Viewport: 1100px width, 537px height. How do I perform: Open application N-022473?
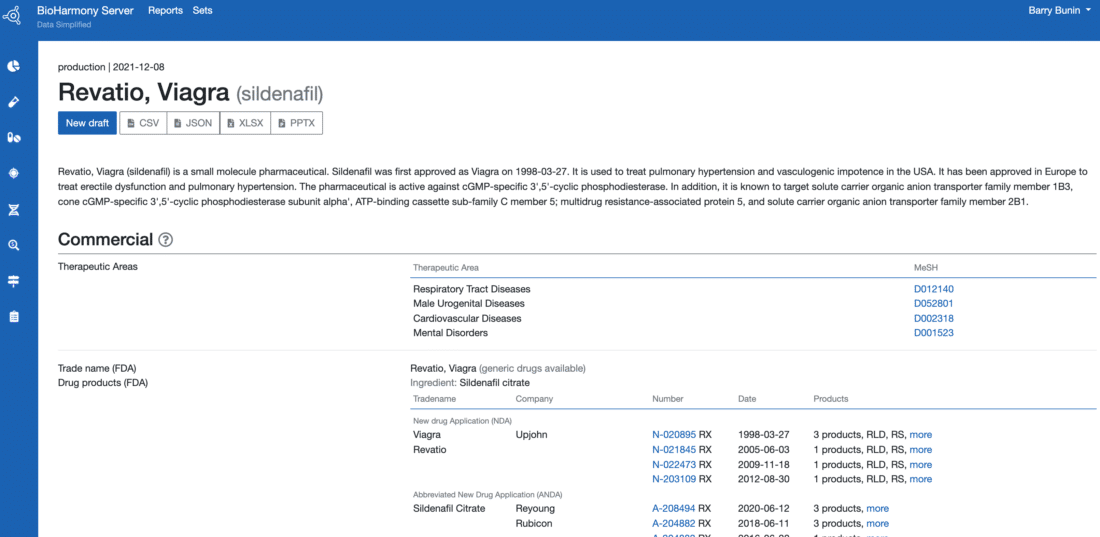[x=673, y=465]
